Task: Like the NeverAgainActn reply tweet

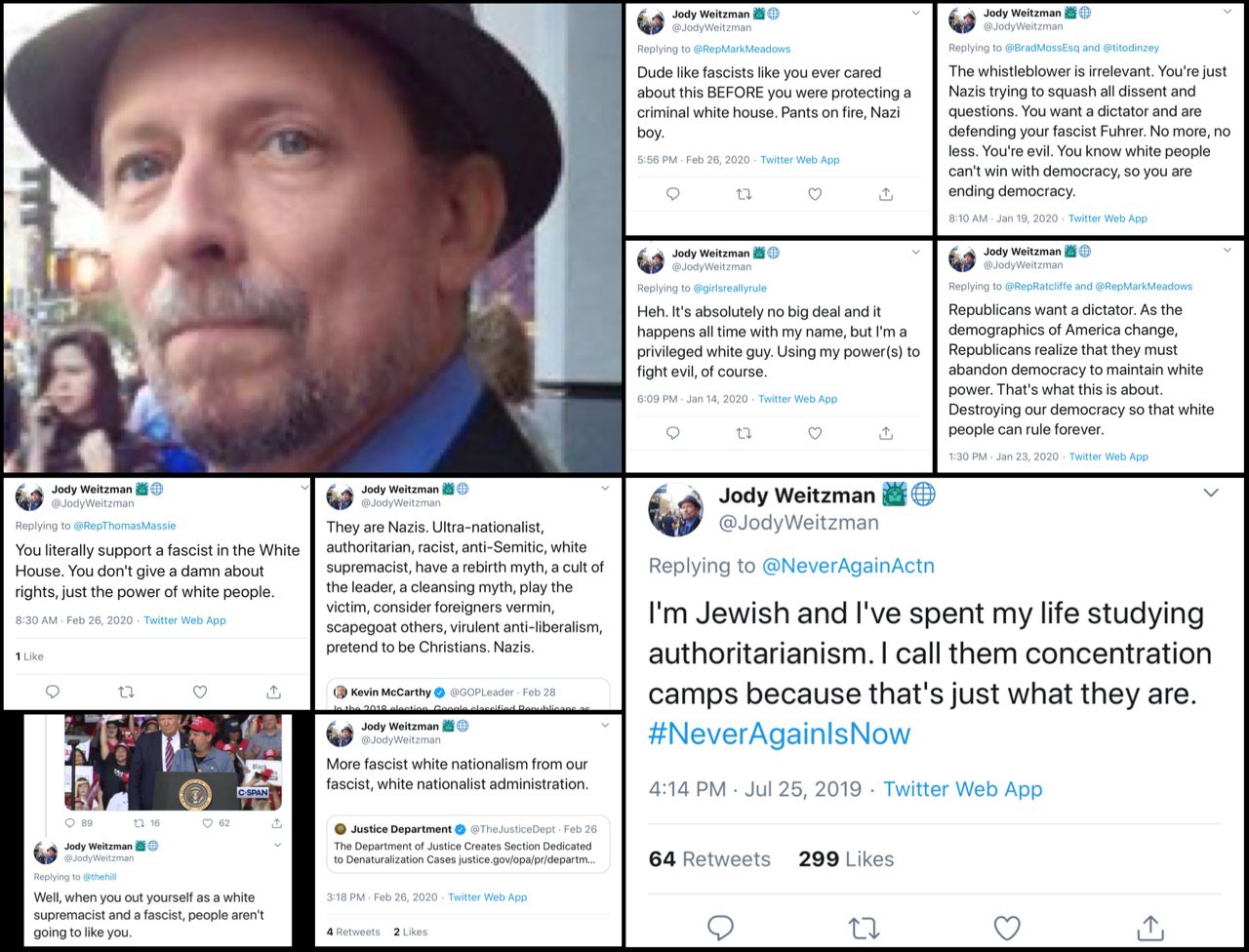Action: [x=1006, y=927]
